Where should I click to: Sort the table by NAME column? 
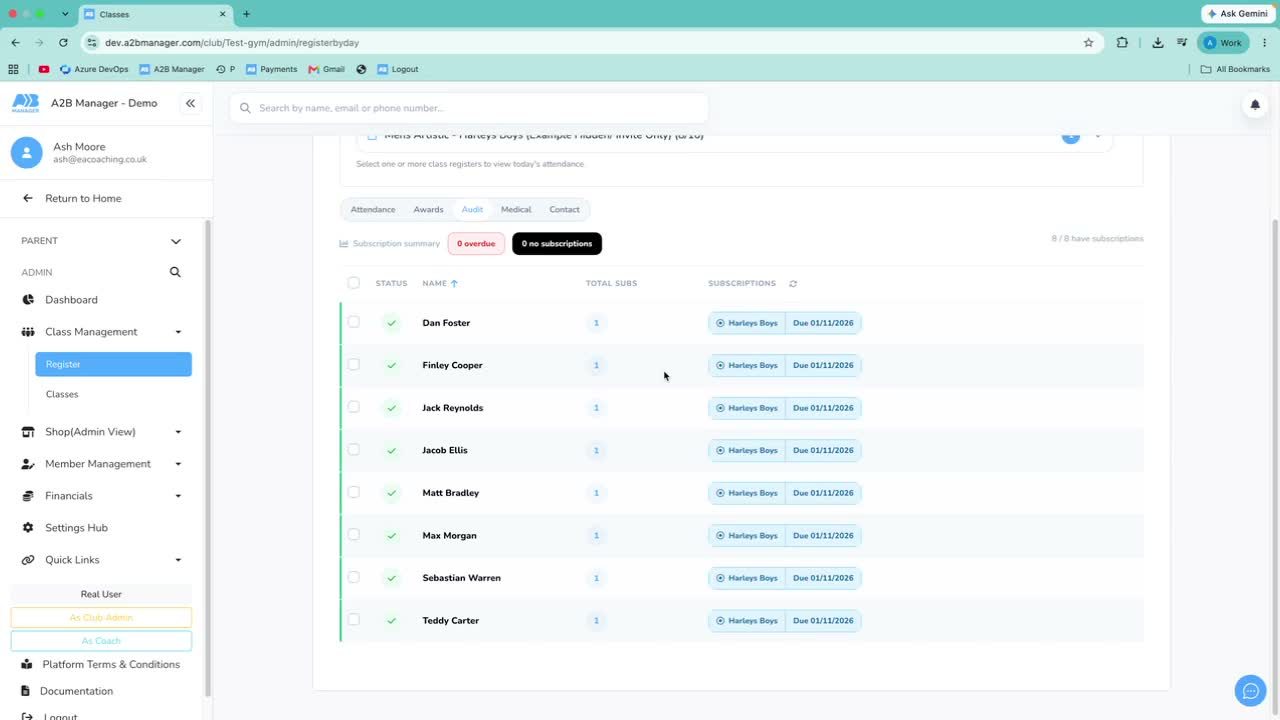[440, 284]
